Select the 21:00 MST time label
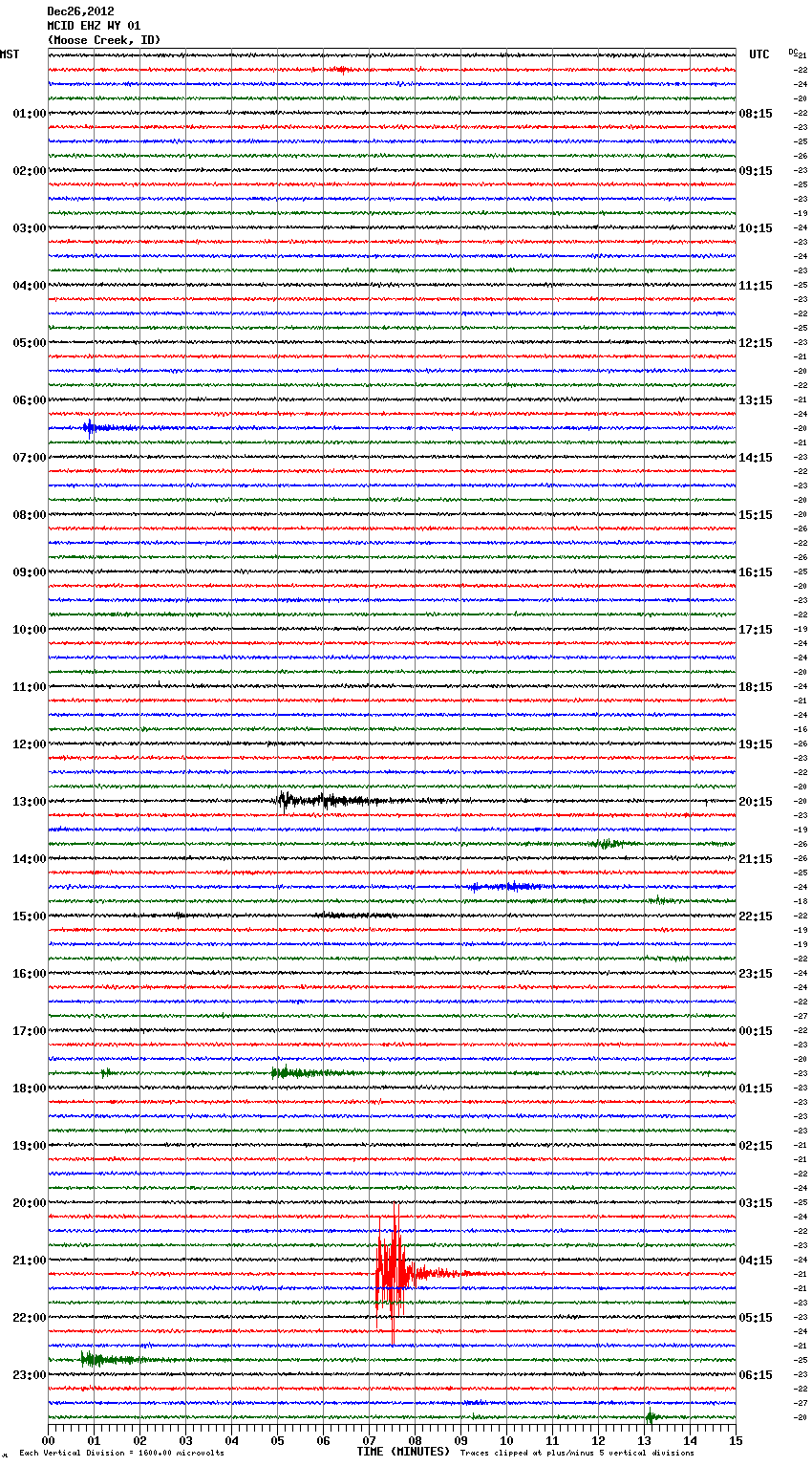The image size is (812, 1466). click(x=30, y=1261)
